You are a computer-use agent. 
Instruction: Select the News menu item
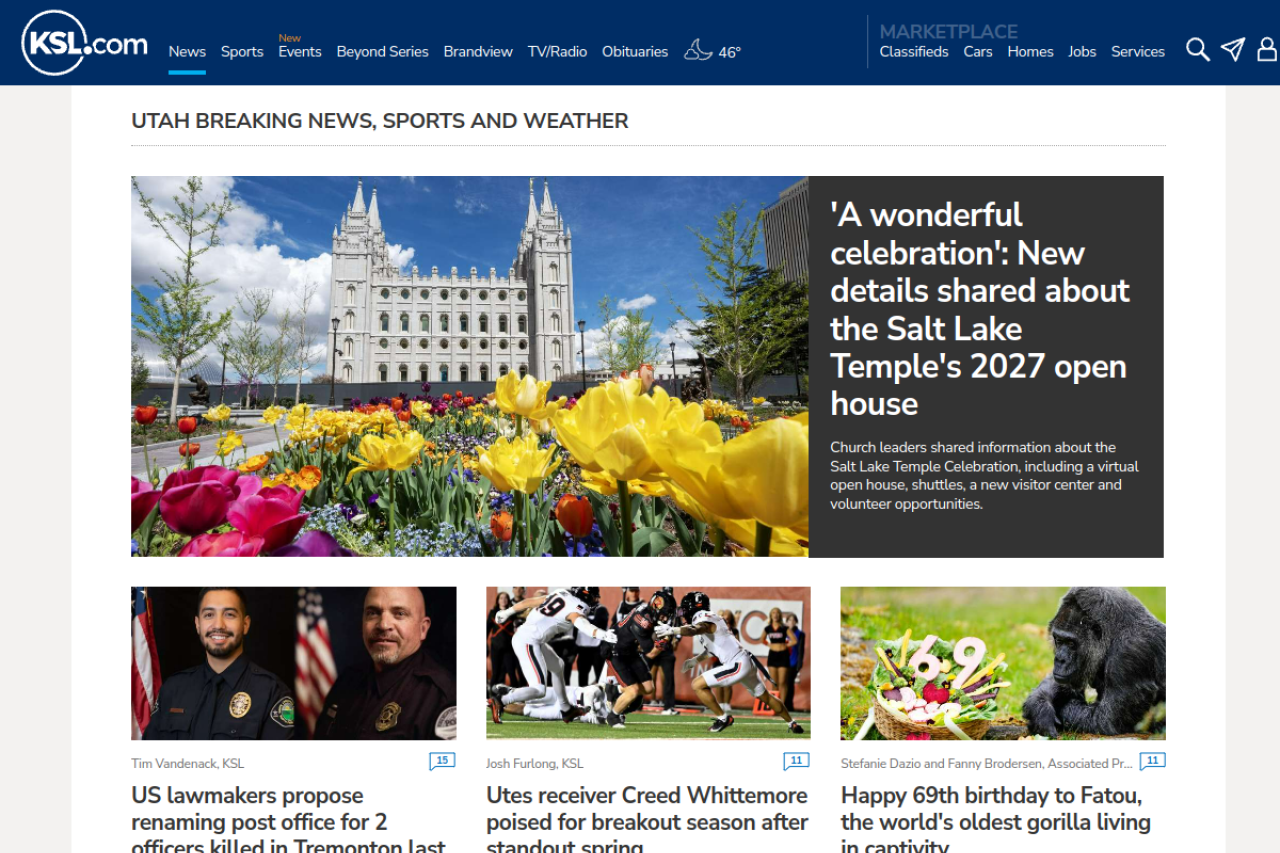coord(187,52)
